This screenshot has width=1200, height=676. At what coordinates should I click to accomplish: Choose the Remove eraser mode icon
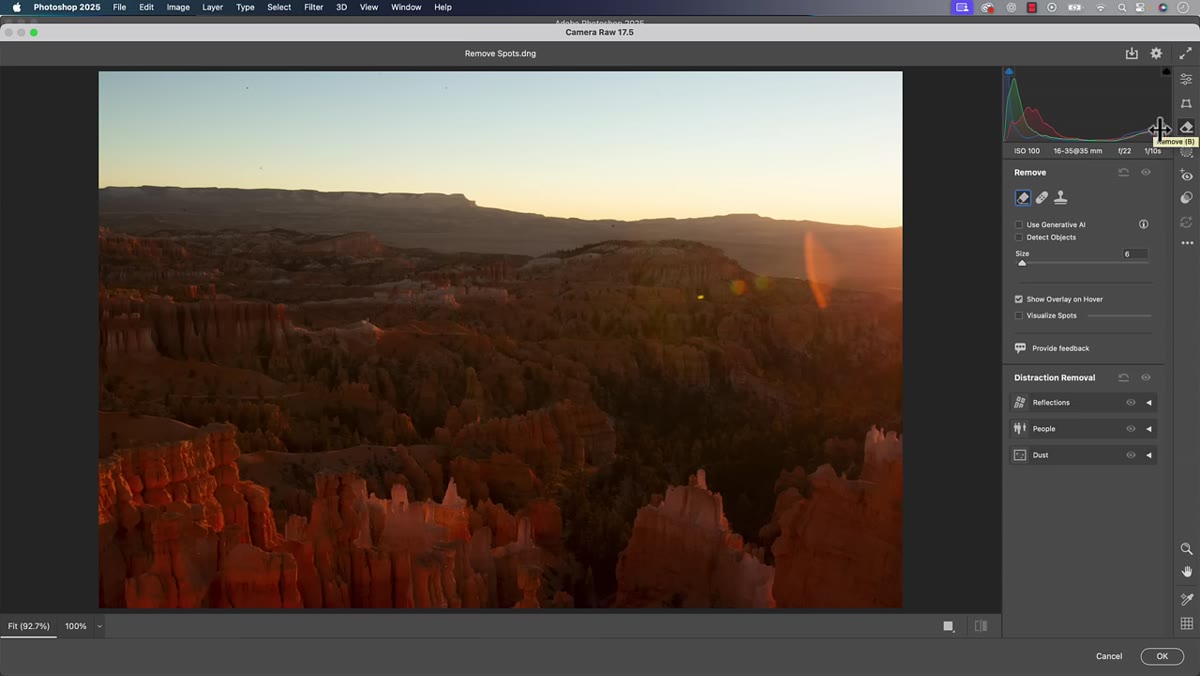coord(1022,198)
